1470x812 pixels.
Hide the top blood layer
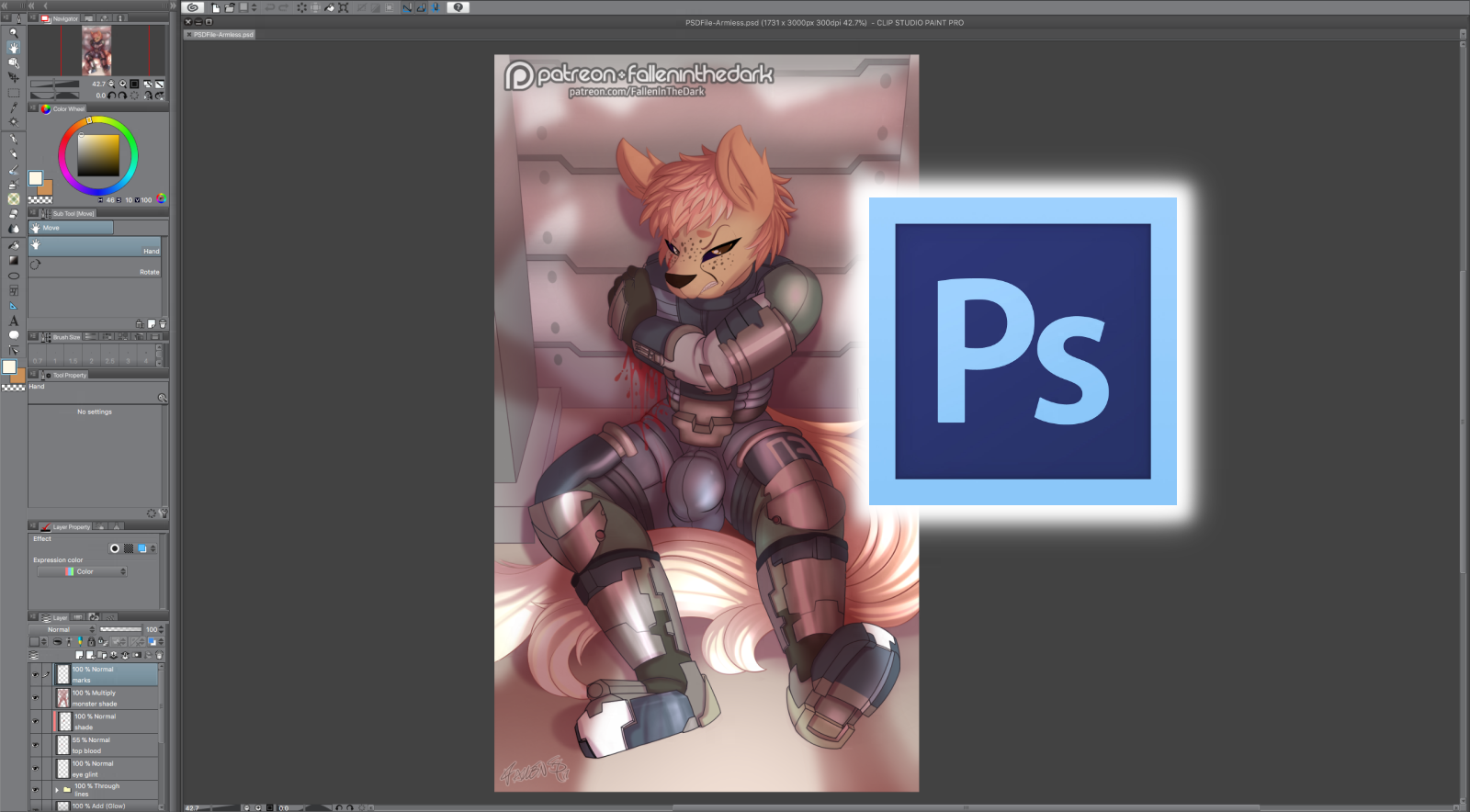35,745
